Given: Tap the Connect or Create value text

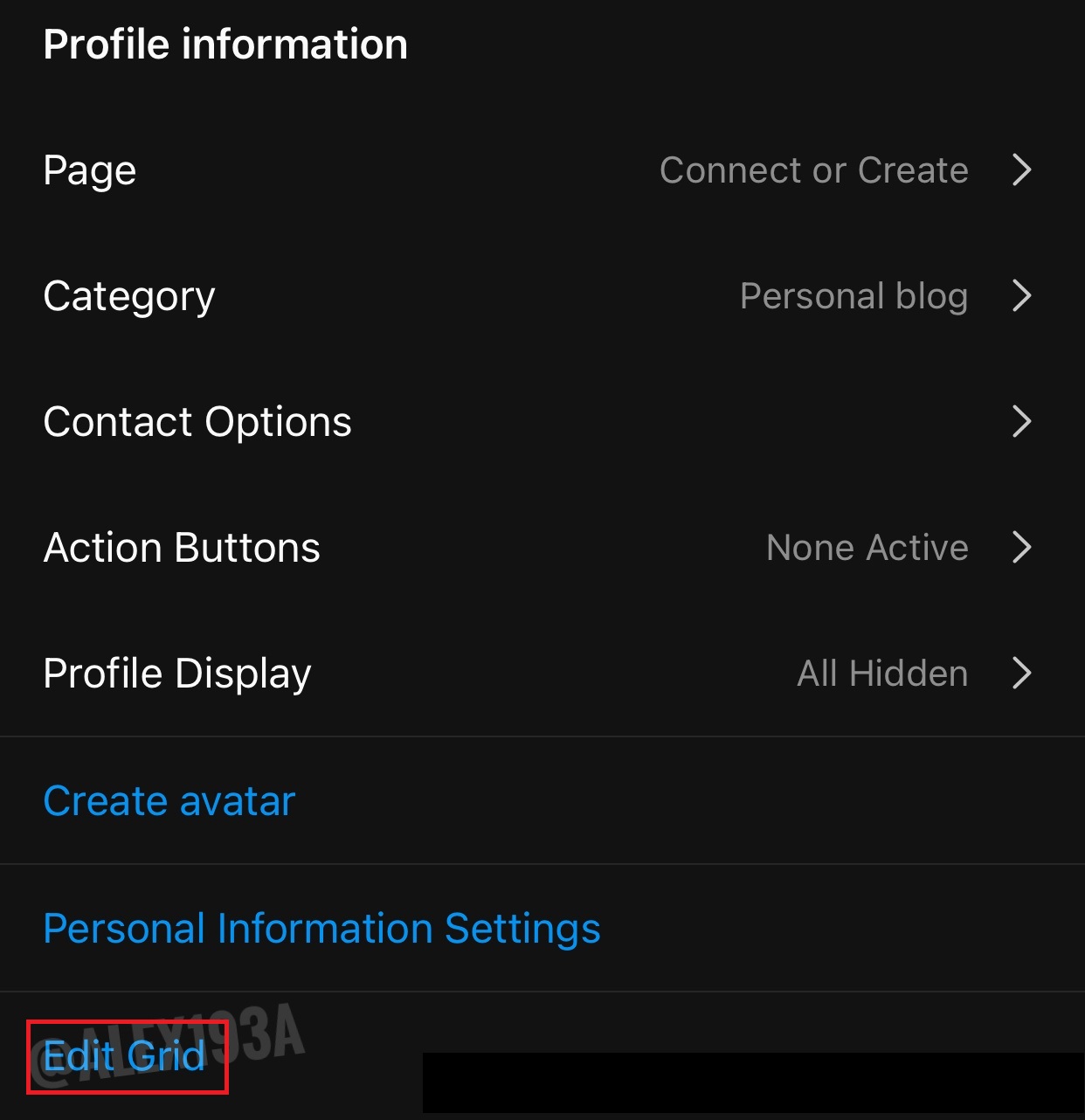Looking at the screenshot, I should tap(813, 170).
